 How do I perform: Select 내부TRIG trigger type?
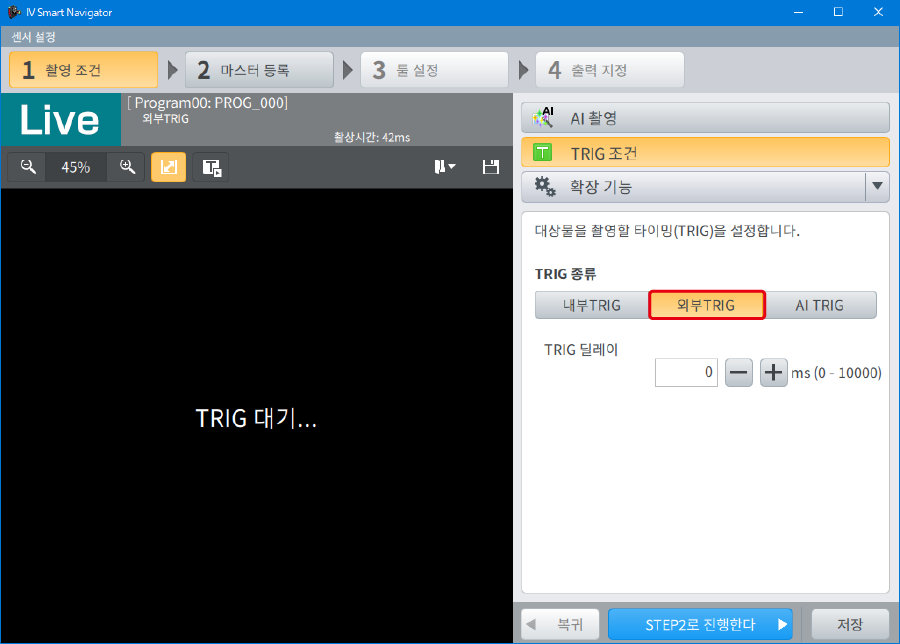point(591,305)
